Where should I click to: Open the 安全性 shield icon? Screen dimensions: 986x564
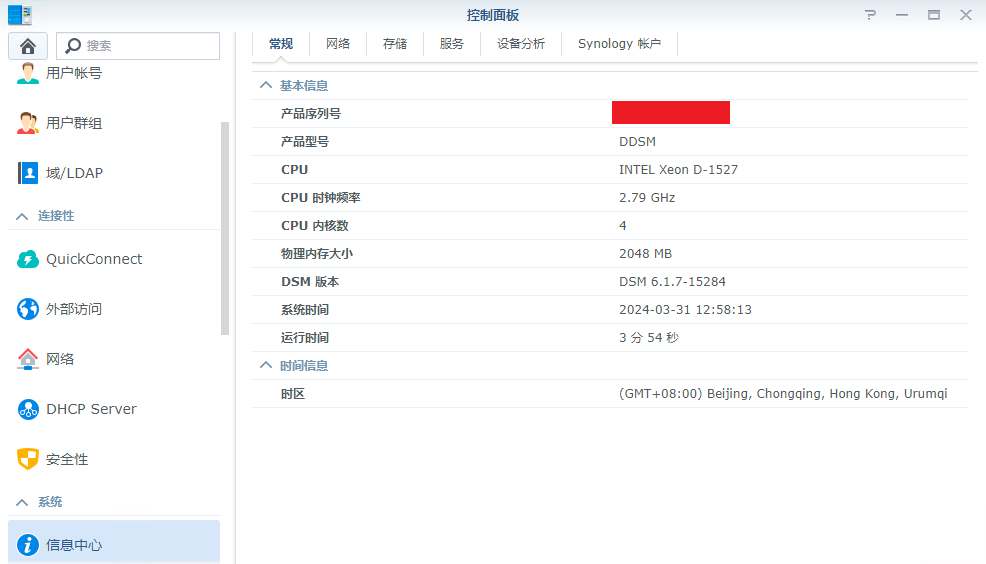(28, 459)
